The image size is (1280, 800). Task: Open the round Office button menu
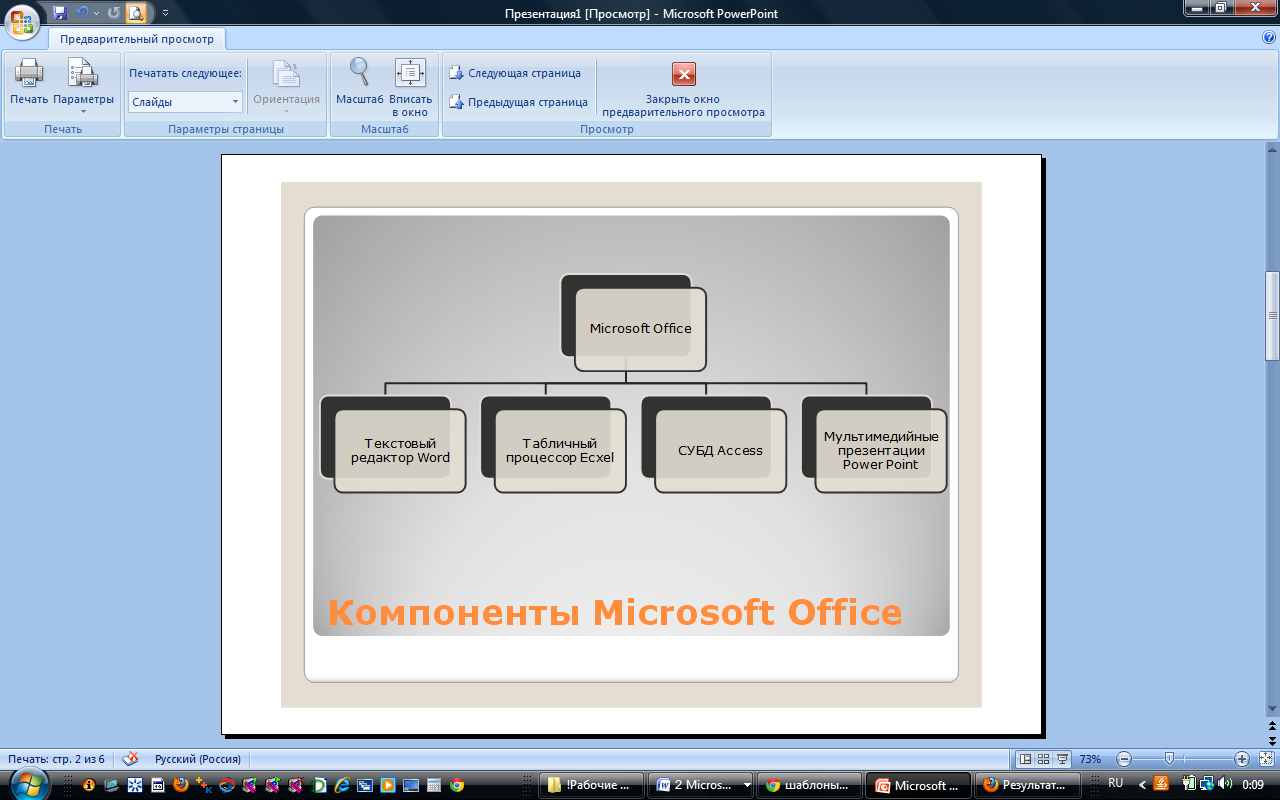(x=22, y=20)
